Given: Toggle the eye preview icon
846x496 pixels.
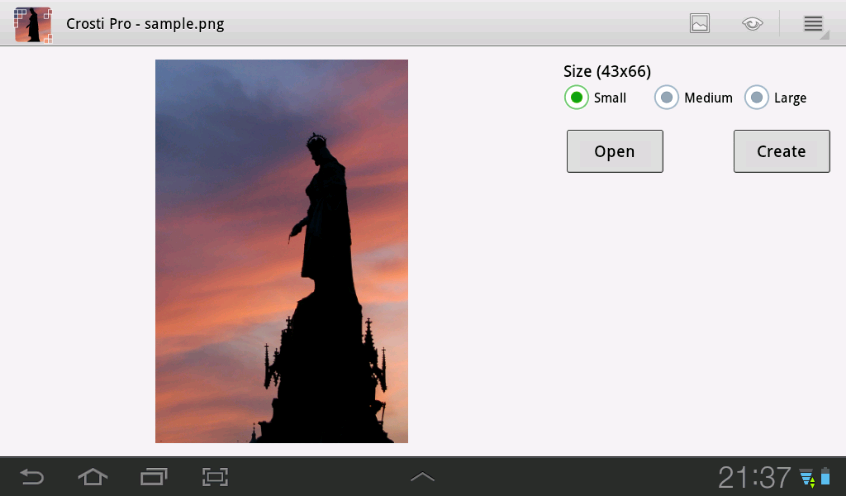Looking at the screenshot, I should [752, 24].
